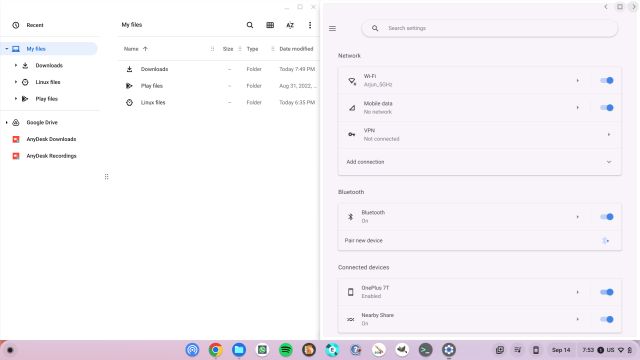Image resolution: width=640 pixels, height=360 pixels.
Task: Sort by the Name column header
Action: (131, 49)
